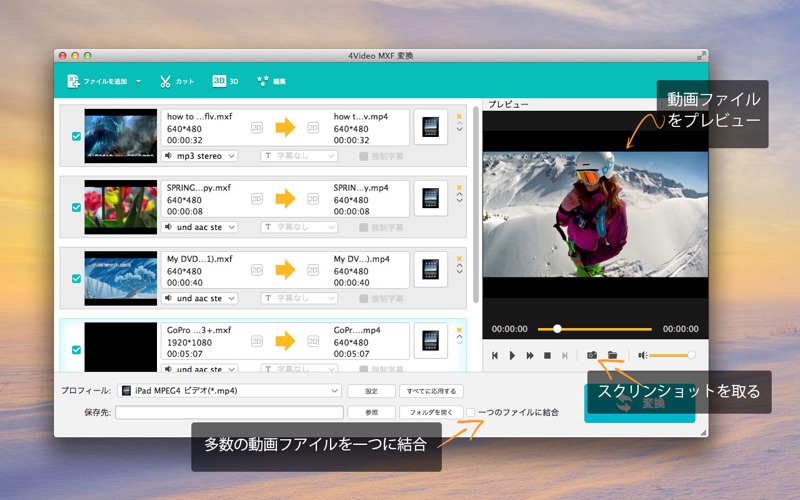Click the Convert (変換) button
The image size is (800, 500).
[x=639, y=404]
